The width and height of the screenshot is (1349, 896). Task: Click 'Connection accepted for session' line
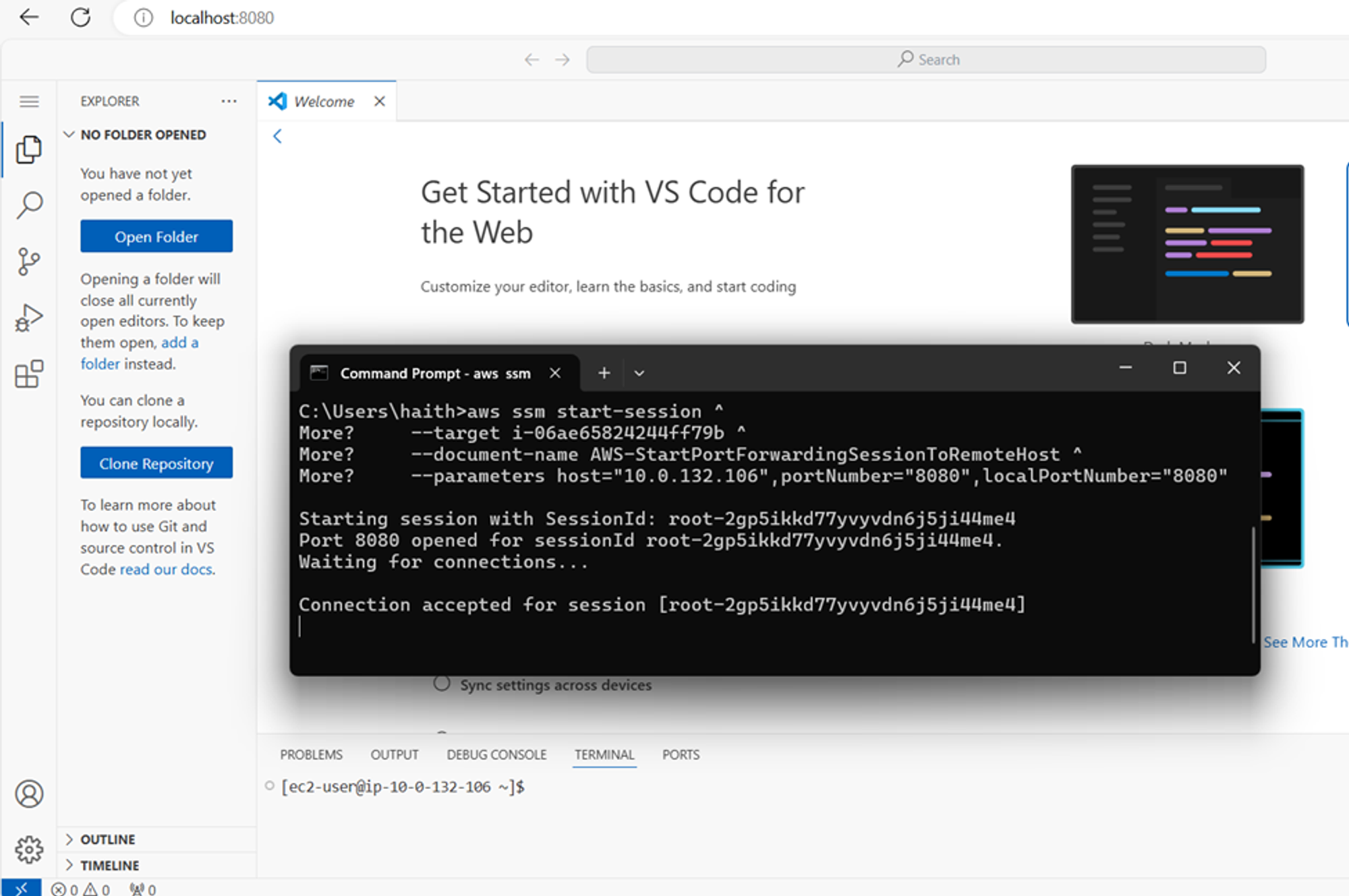pos(662,605)
